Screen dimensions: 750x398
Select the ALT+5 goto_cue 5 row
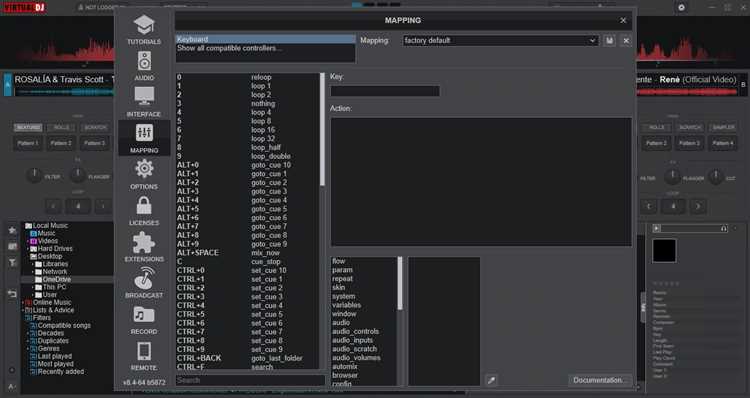click(247, 209)
